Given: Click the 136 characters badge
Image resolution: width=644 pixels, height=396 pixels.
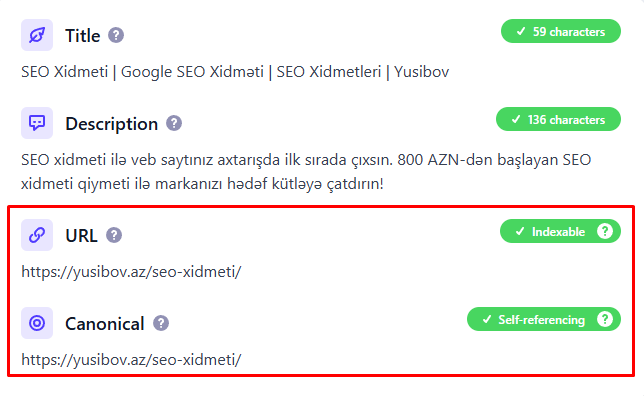Looking at the screenshot, I should [558, 120].
